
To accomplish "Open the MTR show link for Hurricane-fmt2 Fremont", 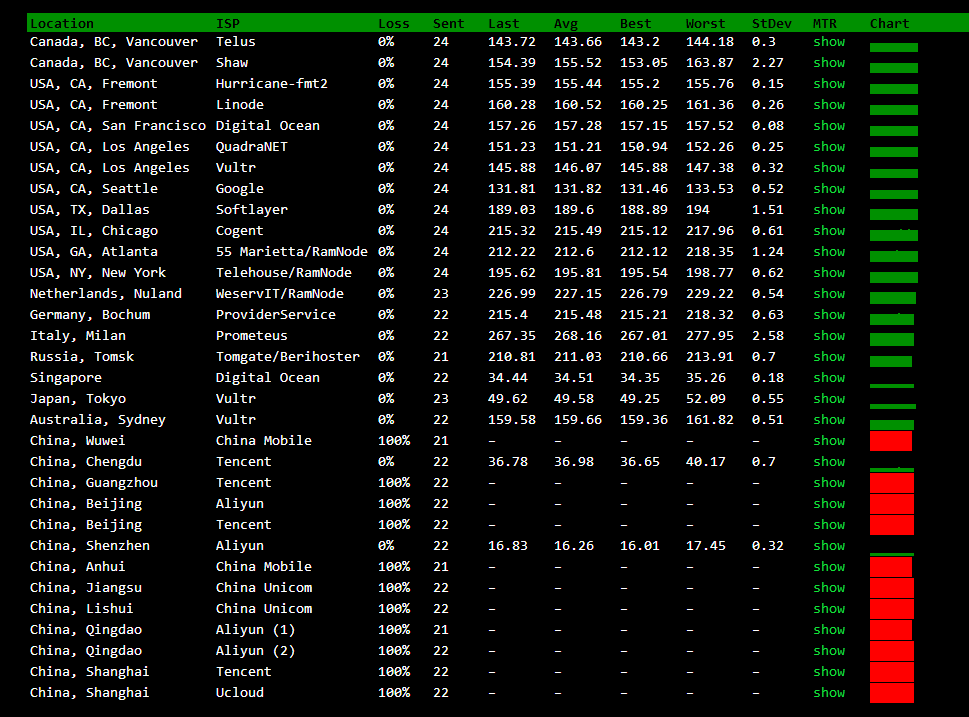I will (828, 84).
